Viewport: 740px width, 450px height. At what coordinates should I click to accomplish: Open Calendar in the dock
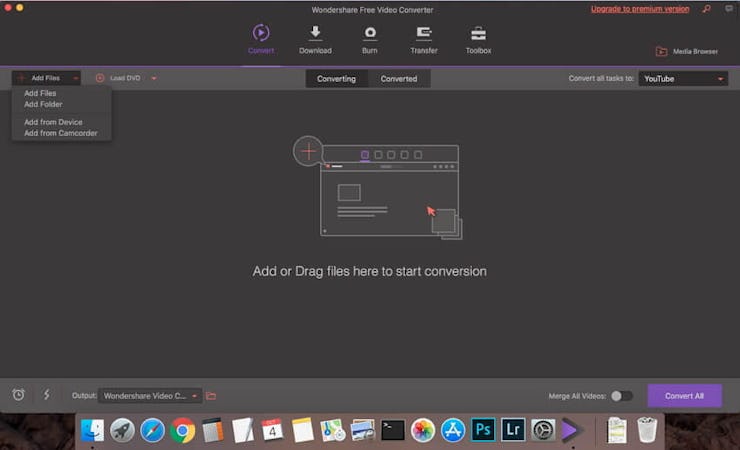pyautogui.click(x=272, y=430)
